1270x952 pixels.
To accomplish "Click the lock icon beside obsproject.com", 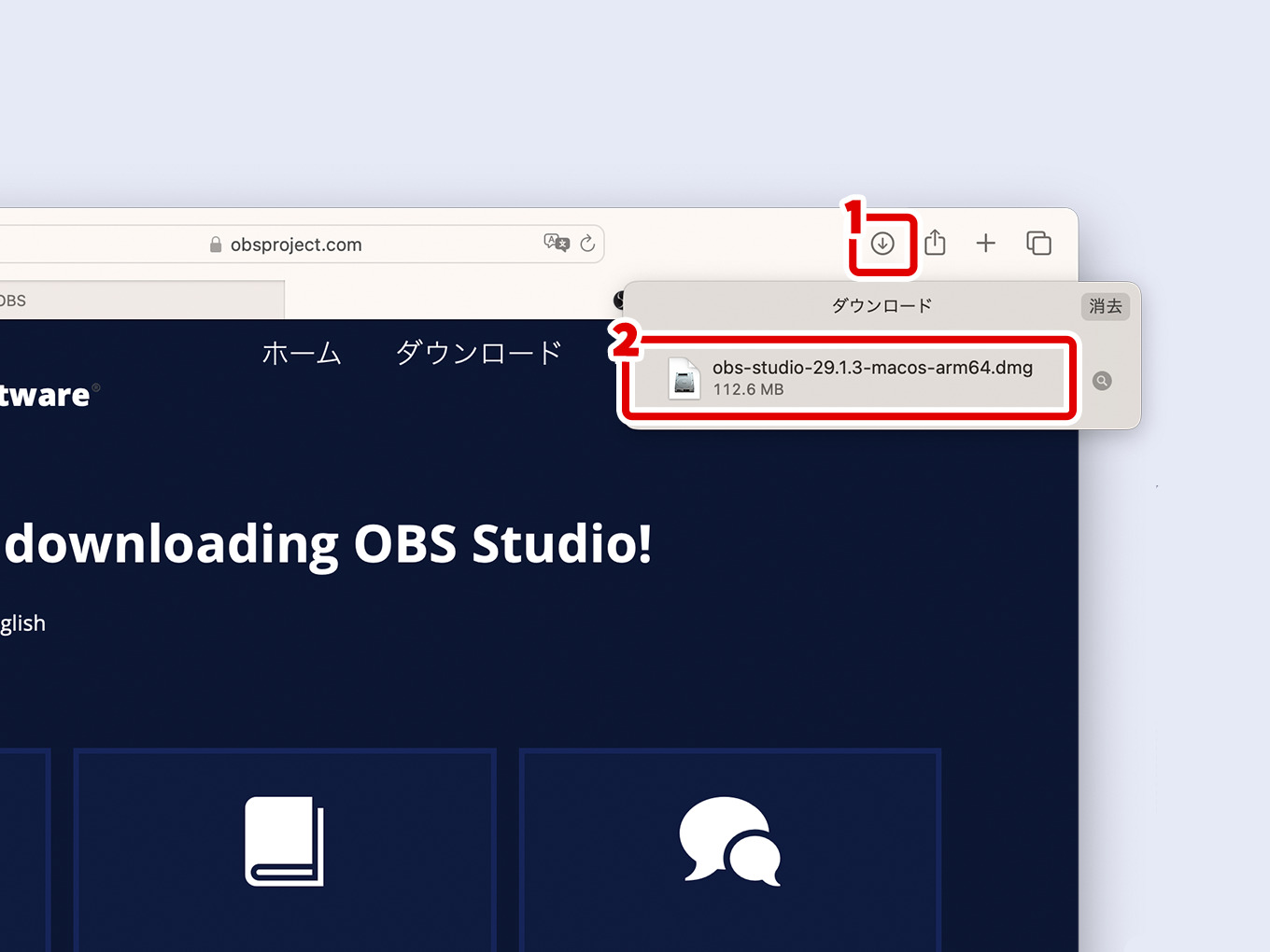I will 216,245.
